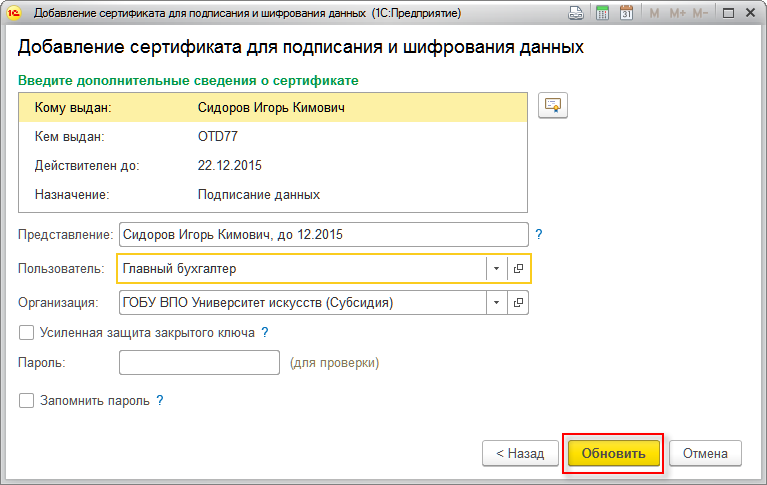The image size is (767, 485).
Task: Select the Назначение Подписание данных row
Action: (x=273, y=195)
